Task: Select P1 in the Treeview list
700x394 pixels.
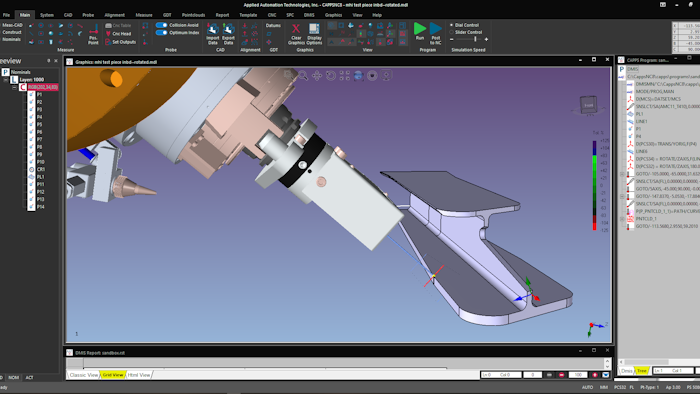Action: 40,95
